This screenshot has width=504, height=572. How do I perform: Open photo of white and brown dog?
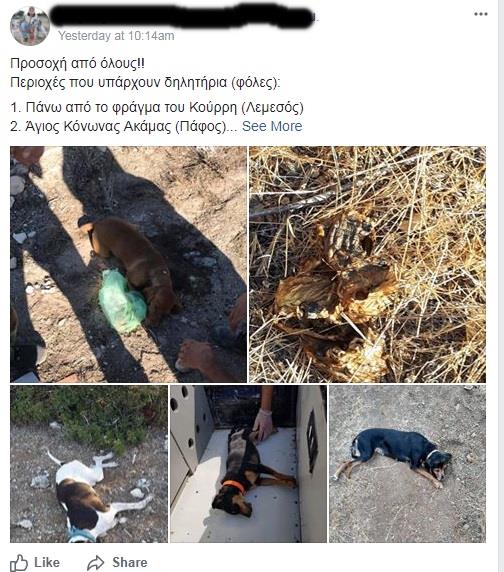(89, 464)
